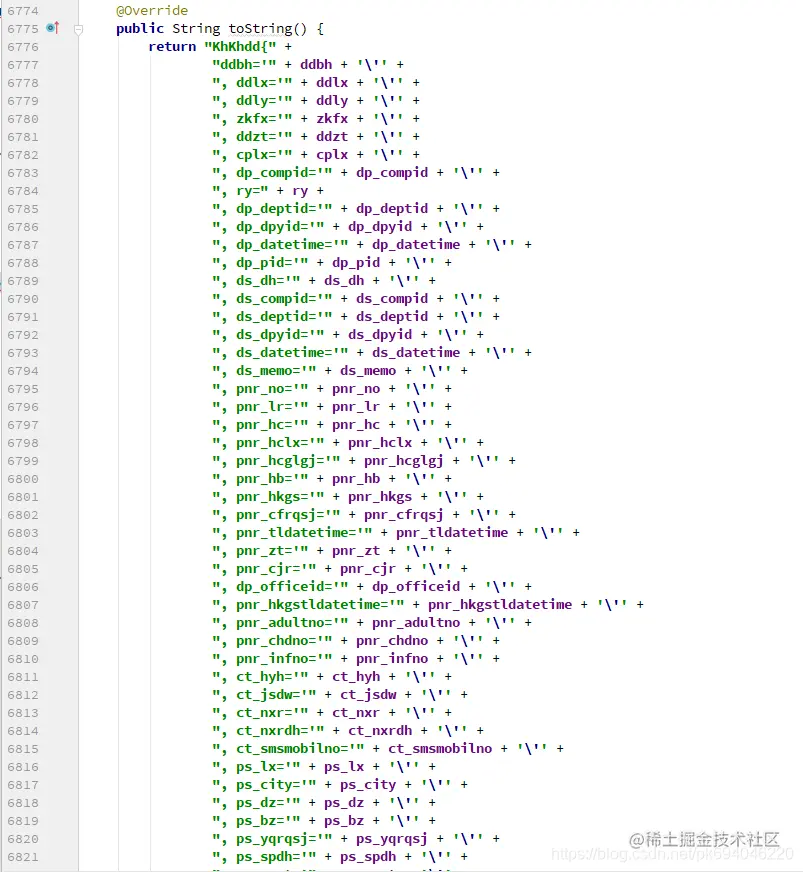Click line number 6774
The width and height of the screenshot is (803, 872).
click(23, 11)
